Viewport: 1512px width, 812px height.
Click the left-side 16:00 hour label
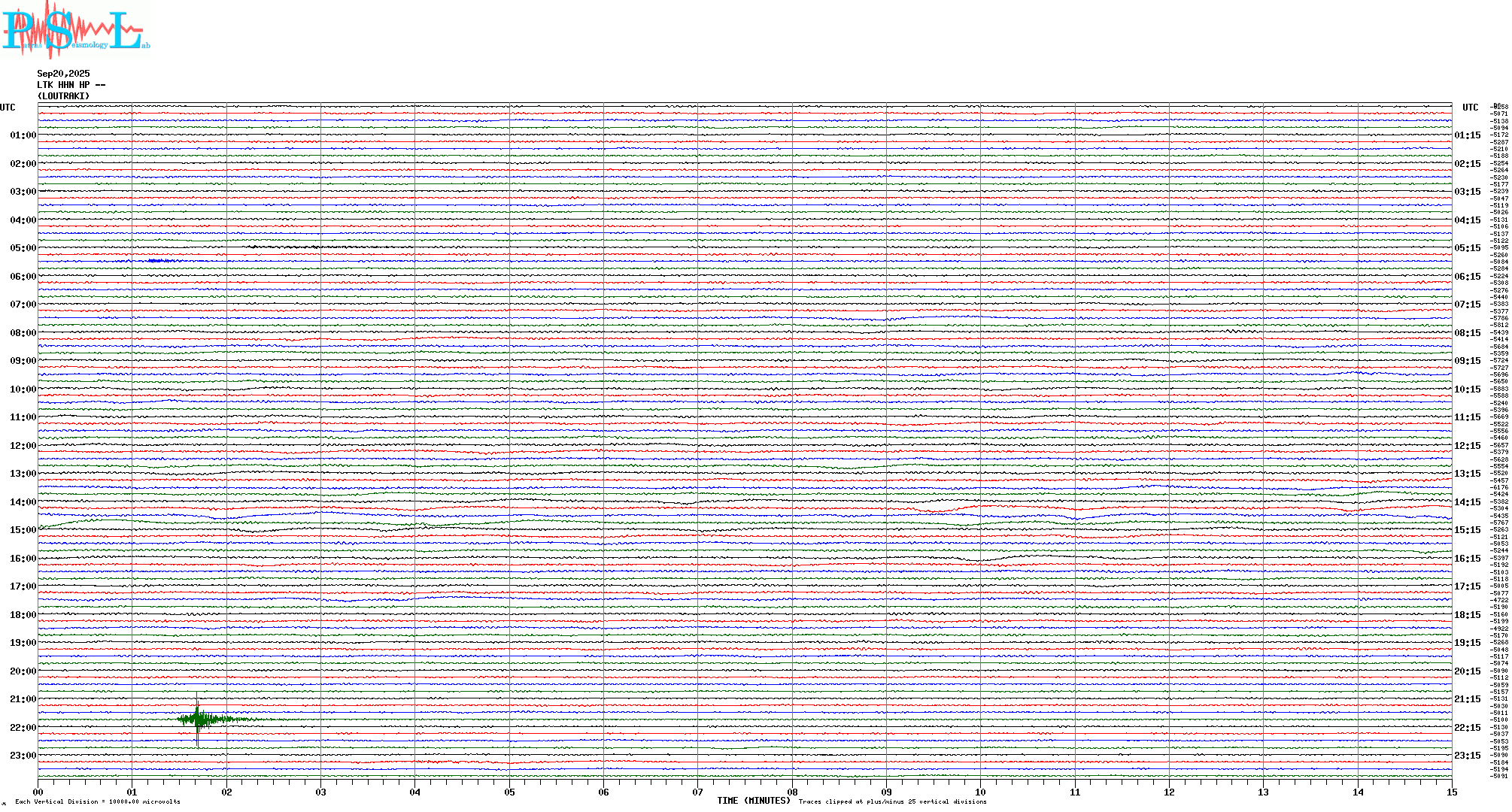[23, 559]
